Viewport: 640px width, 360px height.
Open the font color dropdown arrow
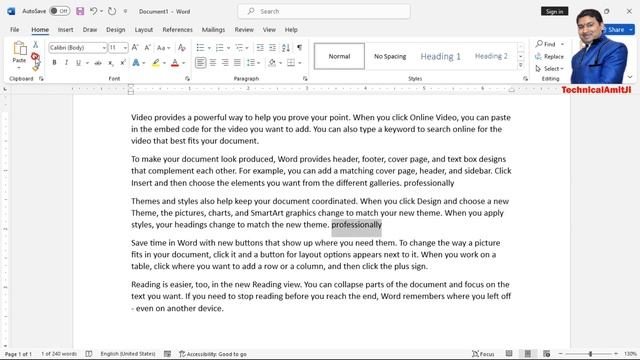(184, 63)
